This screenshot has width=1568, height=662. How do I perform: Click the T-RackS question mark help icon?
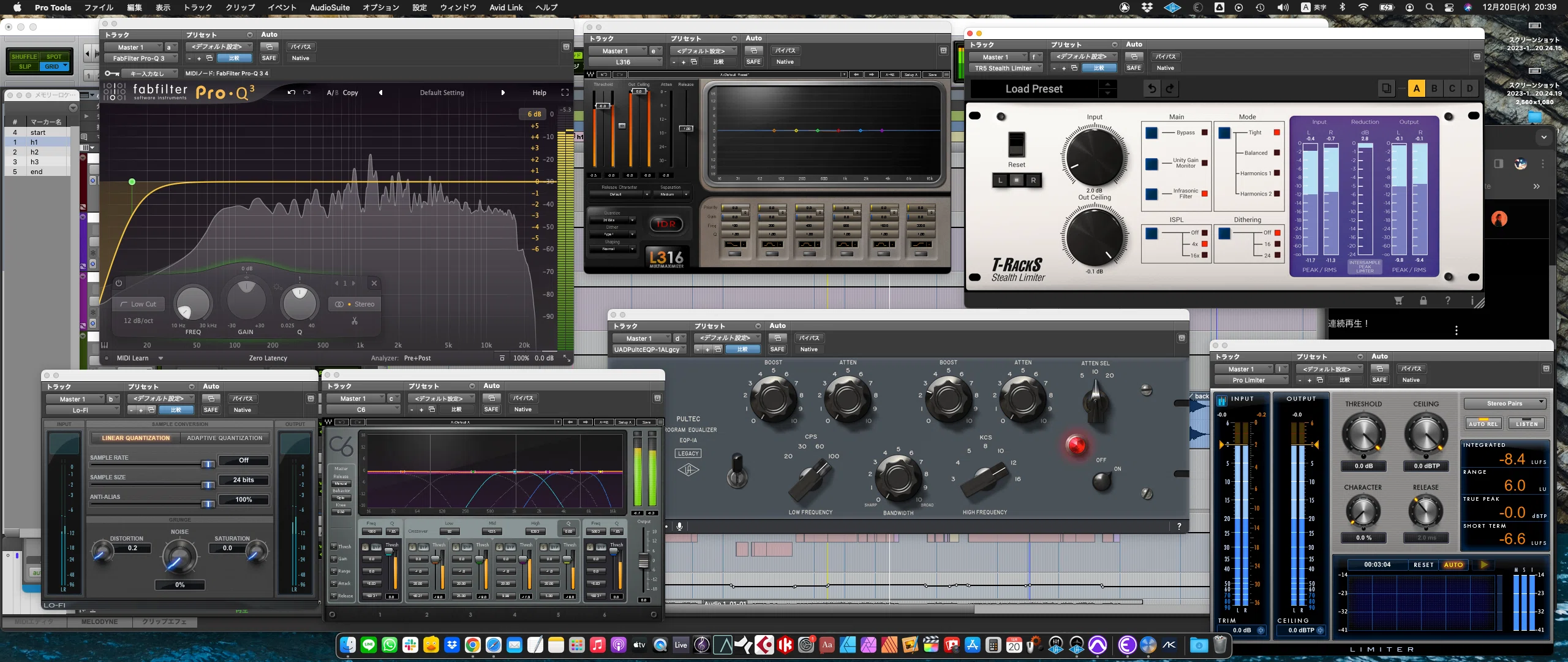coord(1447,300)
